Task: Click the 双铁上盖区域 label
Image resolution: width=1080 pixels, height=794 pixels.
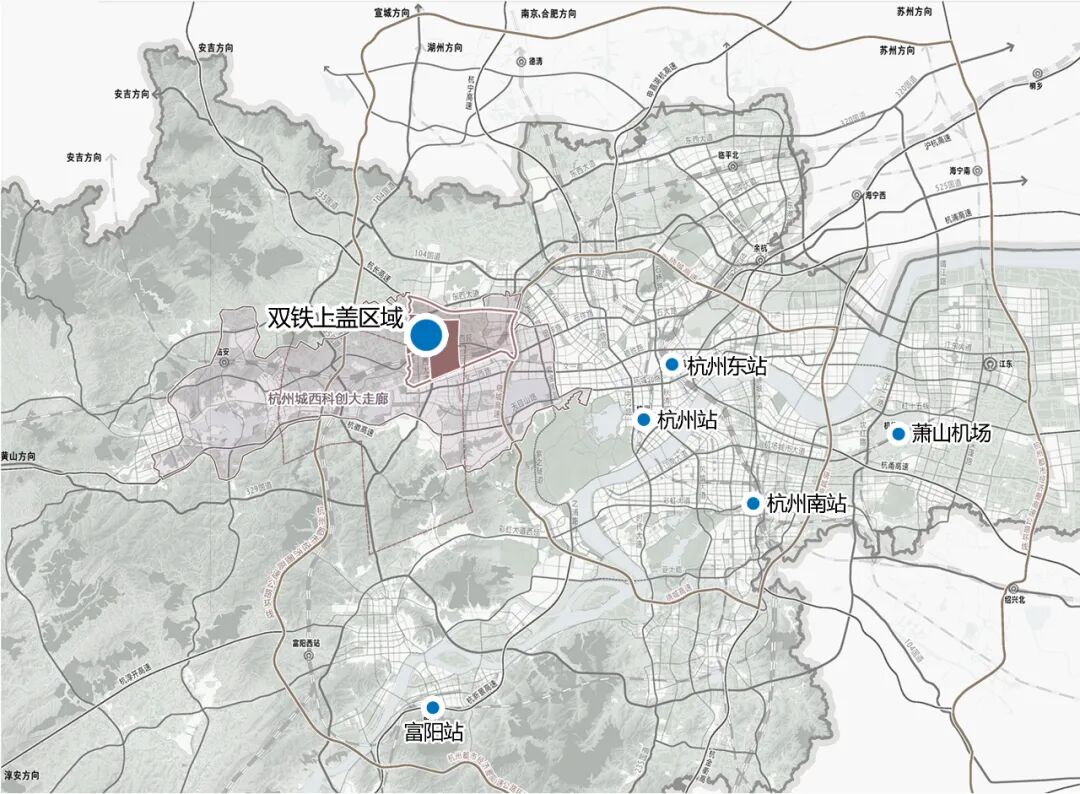Action: point(335,317)
